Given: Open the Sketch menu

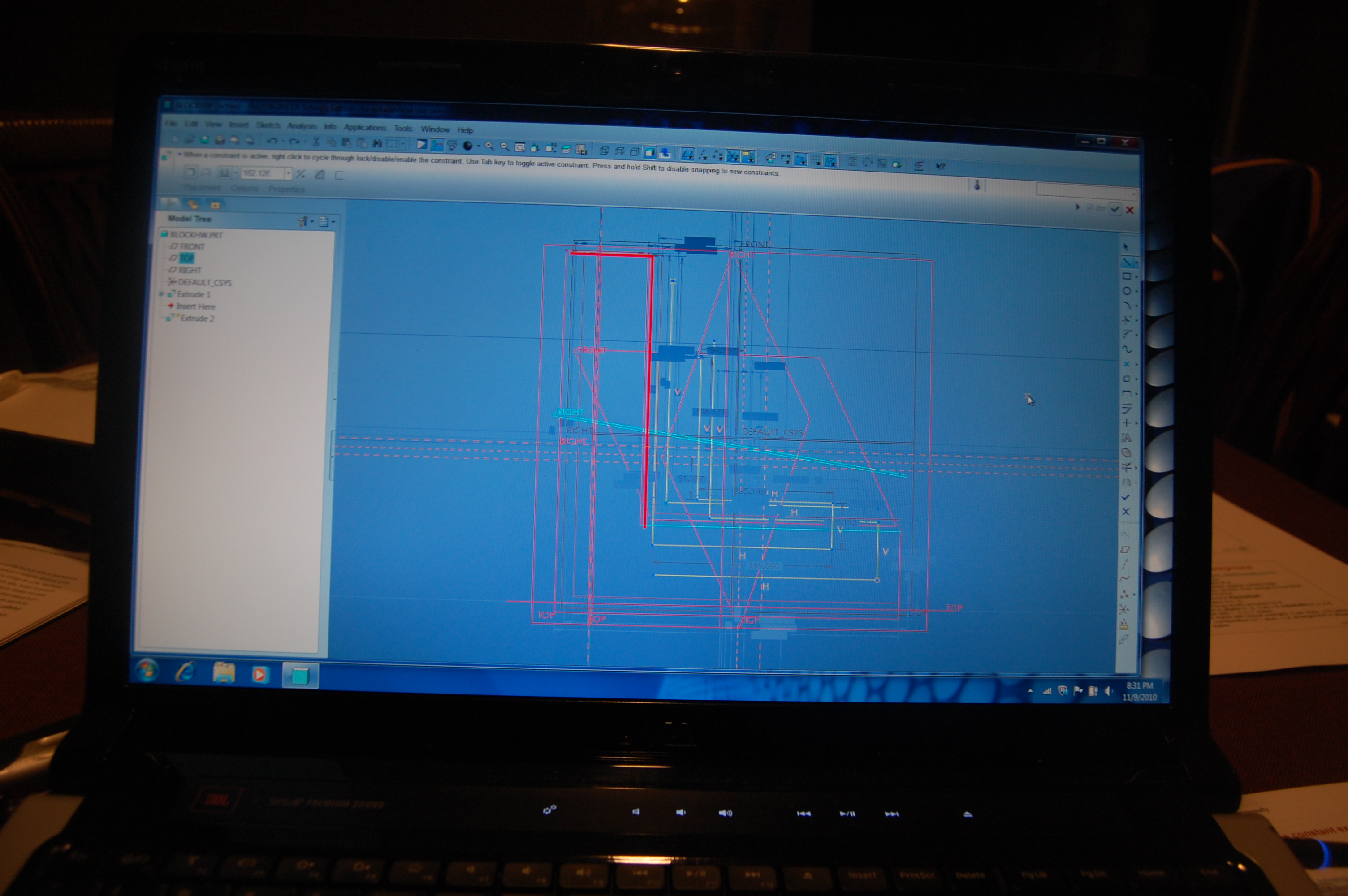Looking at the screenshot, I should click(x=268, y=125).
